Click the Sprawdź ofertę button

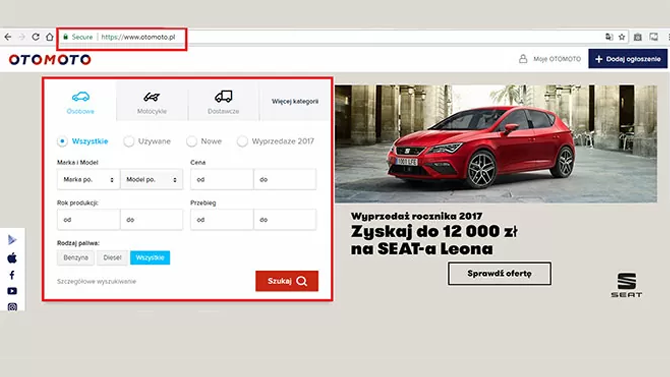coord(500,274)
